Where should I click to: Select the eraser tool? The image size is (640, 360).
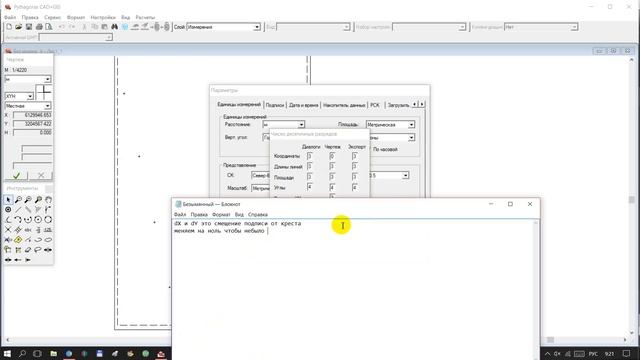click(x=28, y=249)
